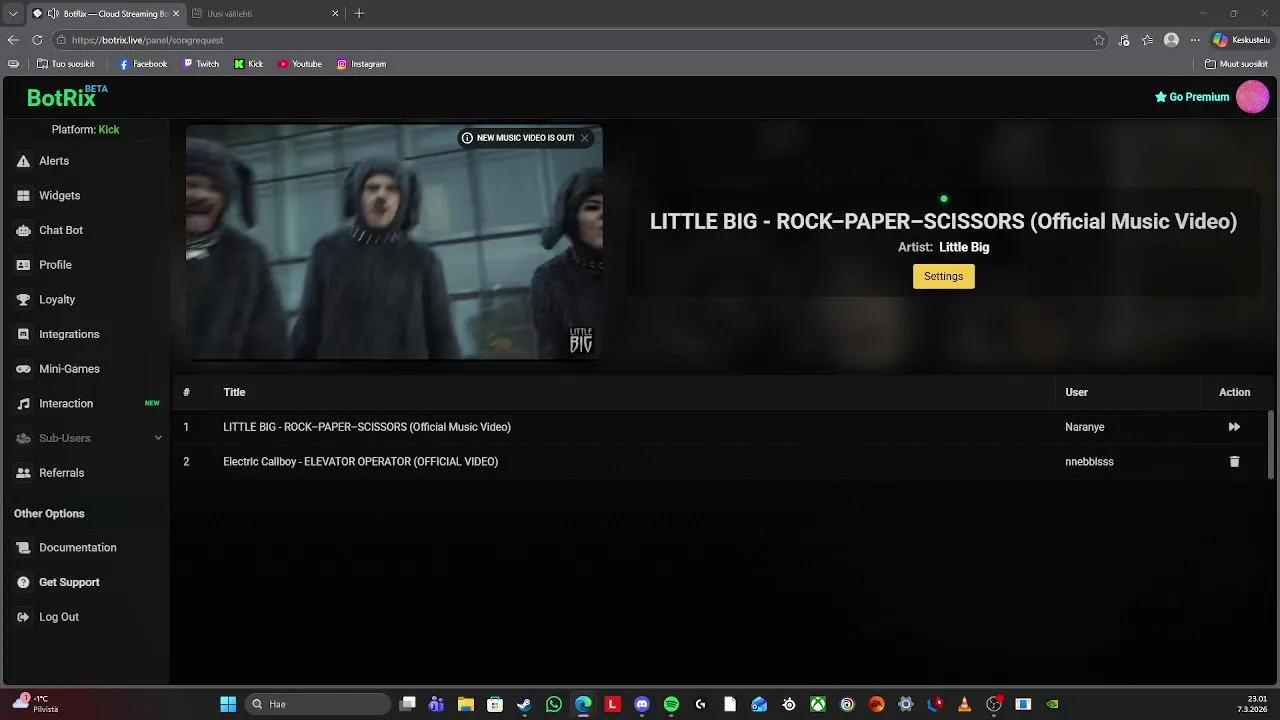Add this page to favorites
The image size is (1280, 720).
point(1099,40)
